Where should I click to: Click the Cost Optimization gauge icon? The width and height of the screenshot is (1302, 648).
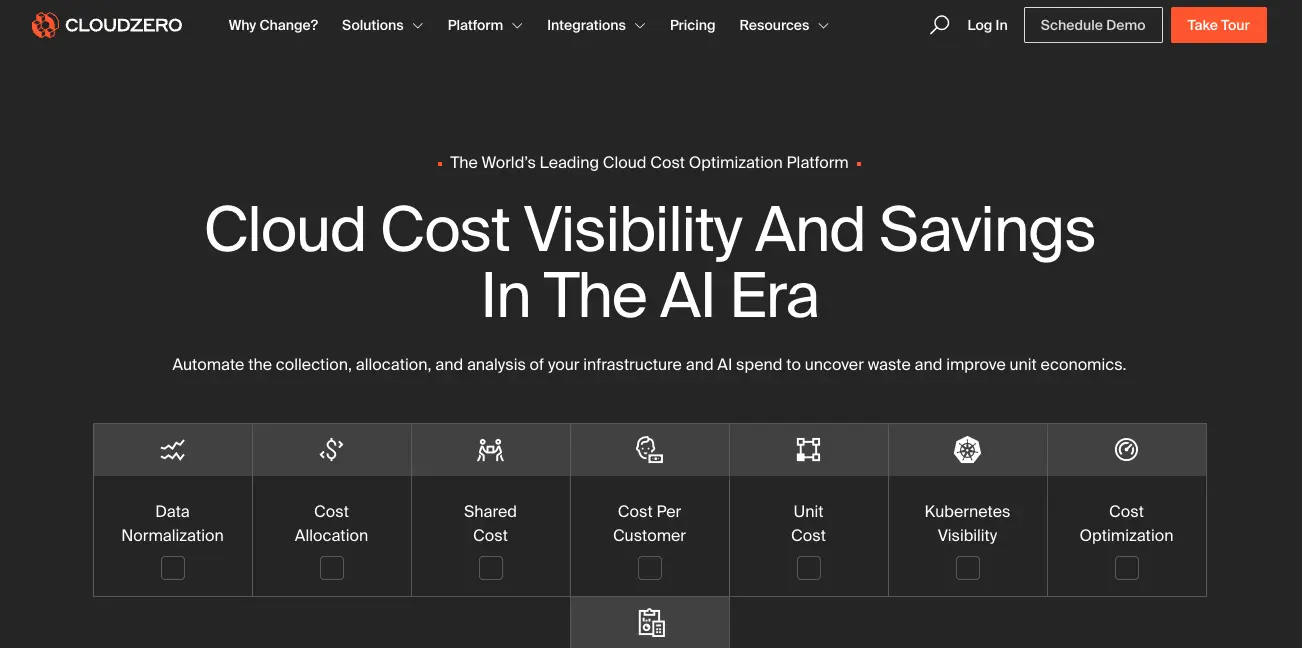1127,450
